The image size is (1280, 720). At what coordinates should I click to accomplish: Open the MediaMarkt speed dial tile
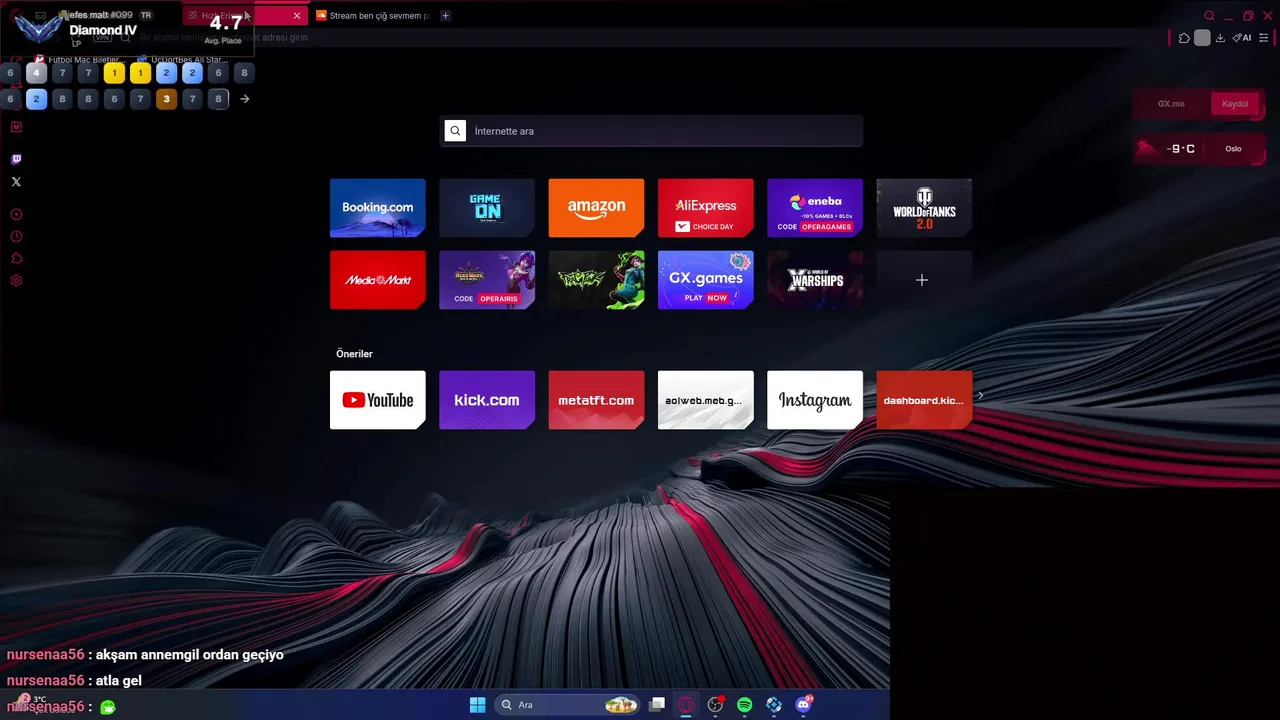377,280
